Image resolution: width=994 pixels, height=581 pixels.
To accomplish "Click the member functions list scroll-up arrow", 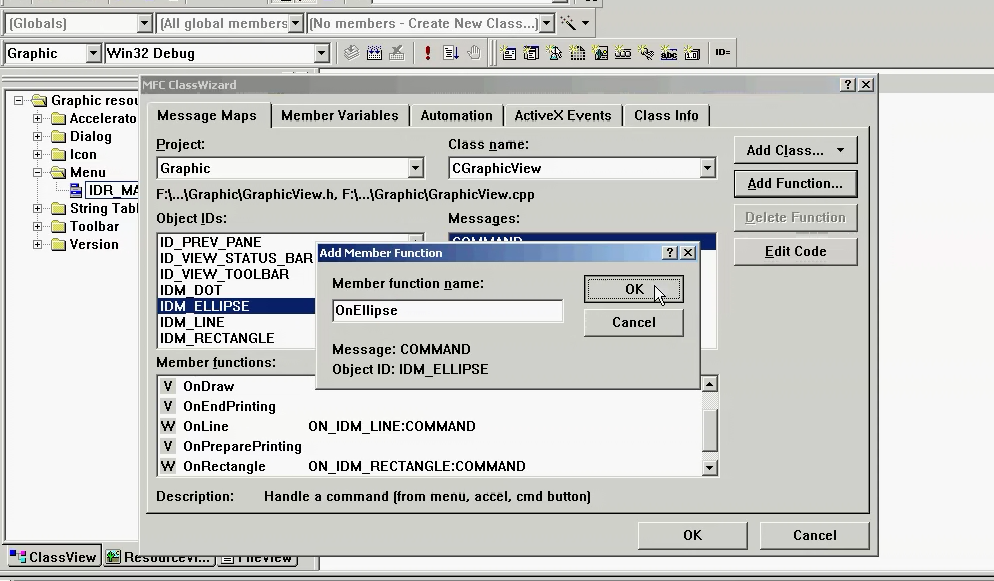I will pyautogui.click(x=709, y=384).
